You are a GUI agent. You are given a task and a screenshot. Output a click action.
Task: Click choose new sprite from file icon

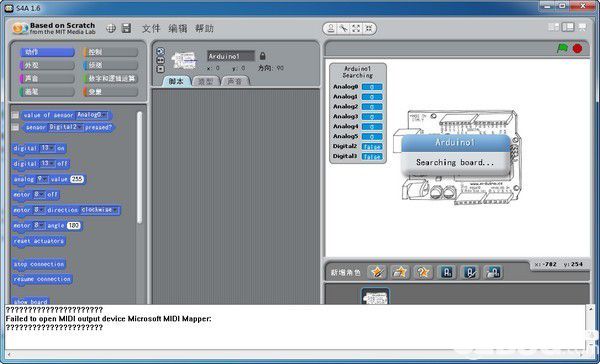click(x=400, y=272)
